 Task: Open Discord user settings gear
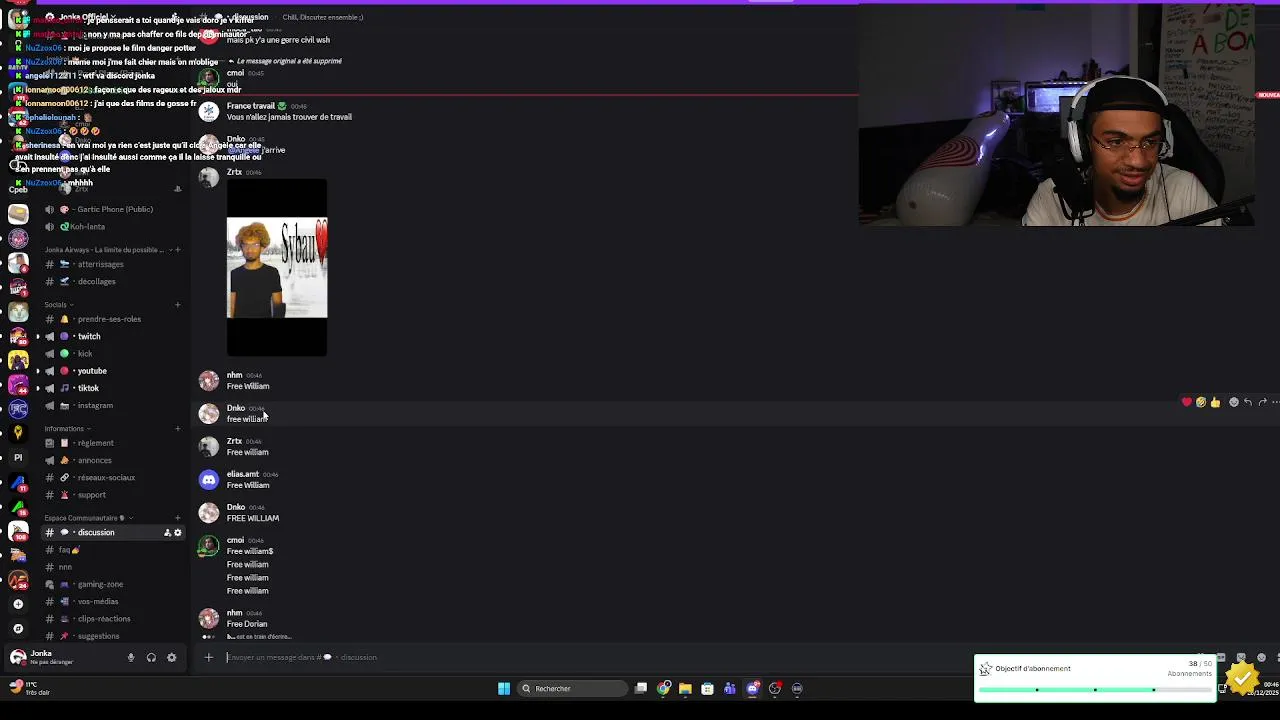(x=171, y=658)
